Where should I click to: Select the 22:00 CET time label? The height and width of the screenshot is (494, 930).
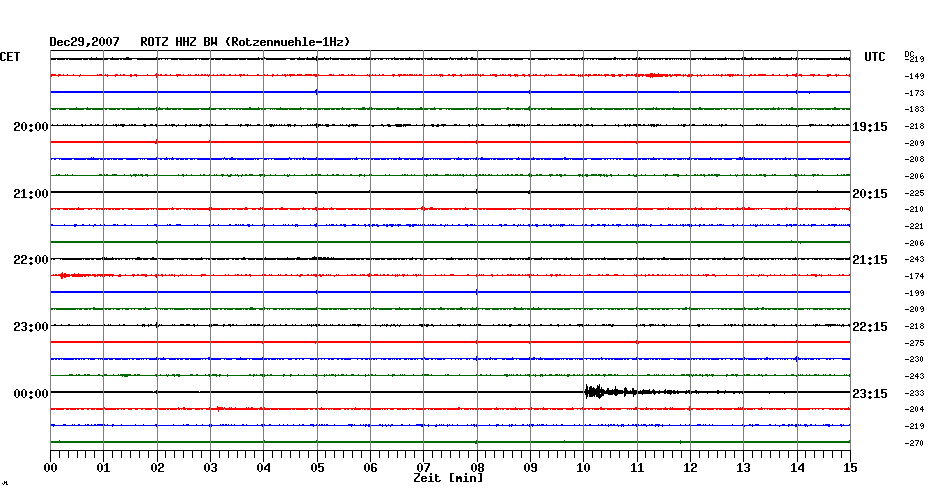(31, 260)
